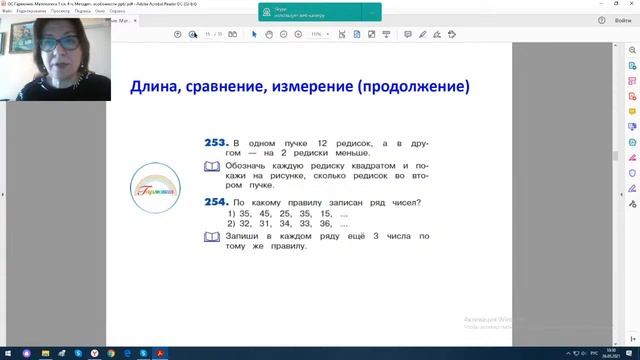Go to next page with down arrow
The width and height of the screenshot is (640, 360).
point(192,35)
